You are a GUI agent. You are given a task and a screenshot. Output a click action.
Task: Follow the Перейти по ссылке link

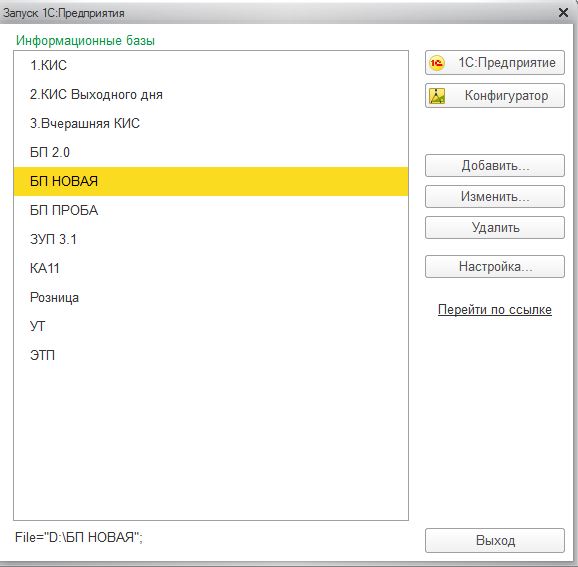click(x=495, y=310)
